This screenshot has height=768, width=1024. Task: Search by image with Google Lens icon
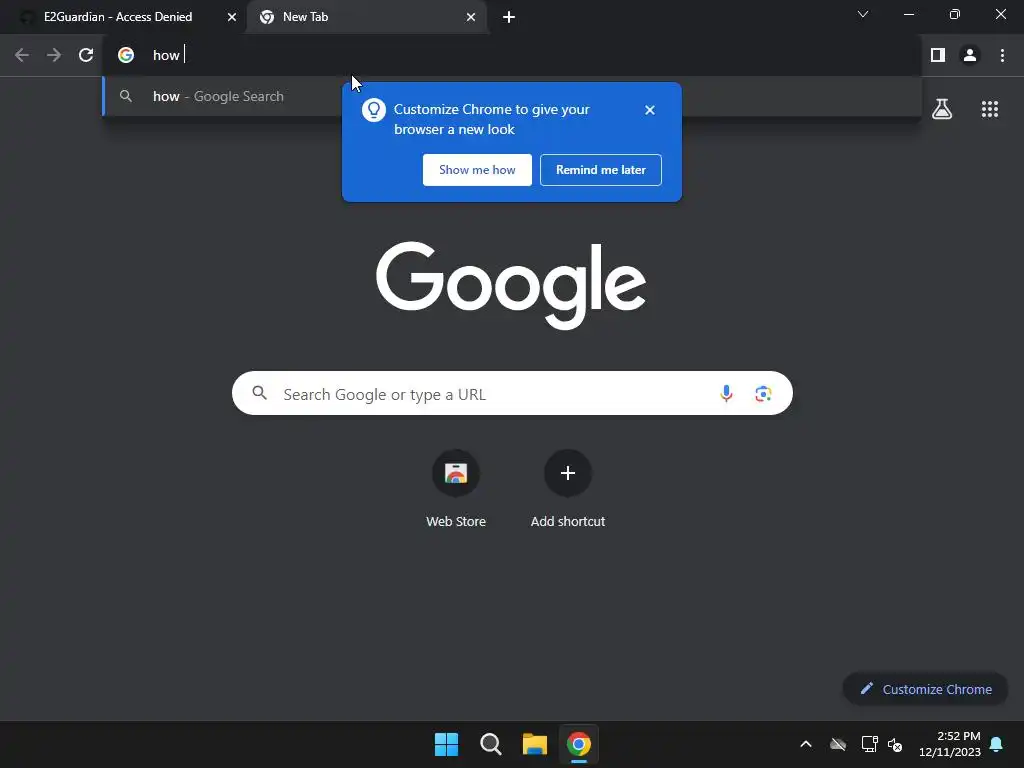click(763, 393)
